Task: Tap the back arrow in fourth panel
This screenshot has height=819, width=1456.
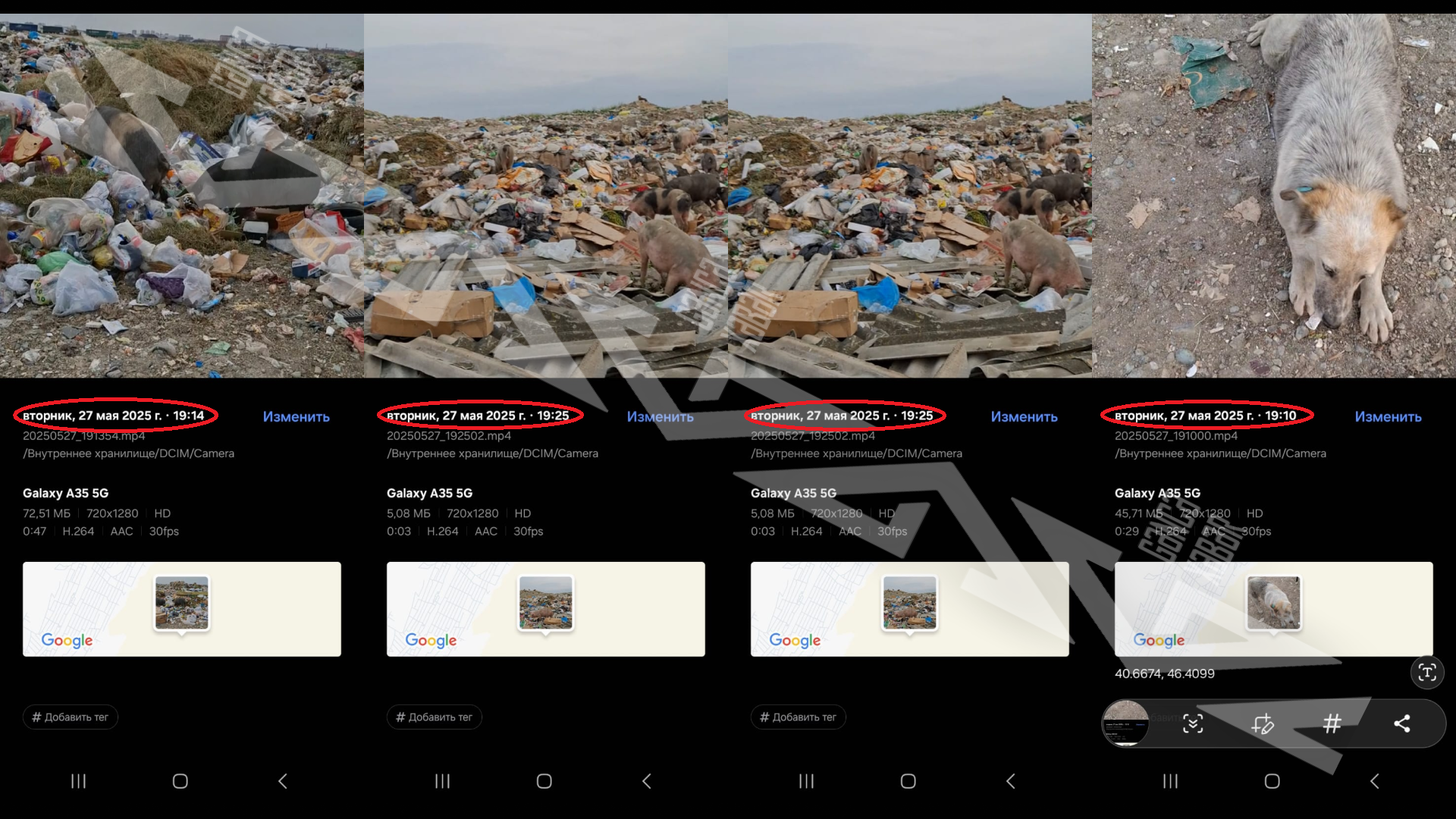Action: click(1375, 781)
